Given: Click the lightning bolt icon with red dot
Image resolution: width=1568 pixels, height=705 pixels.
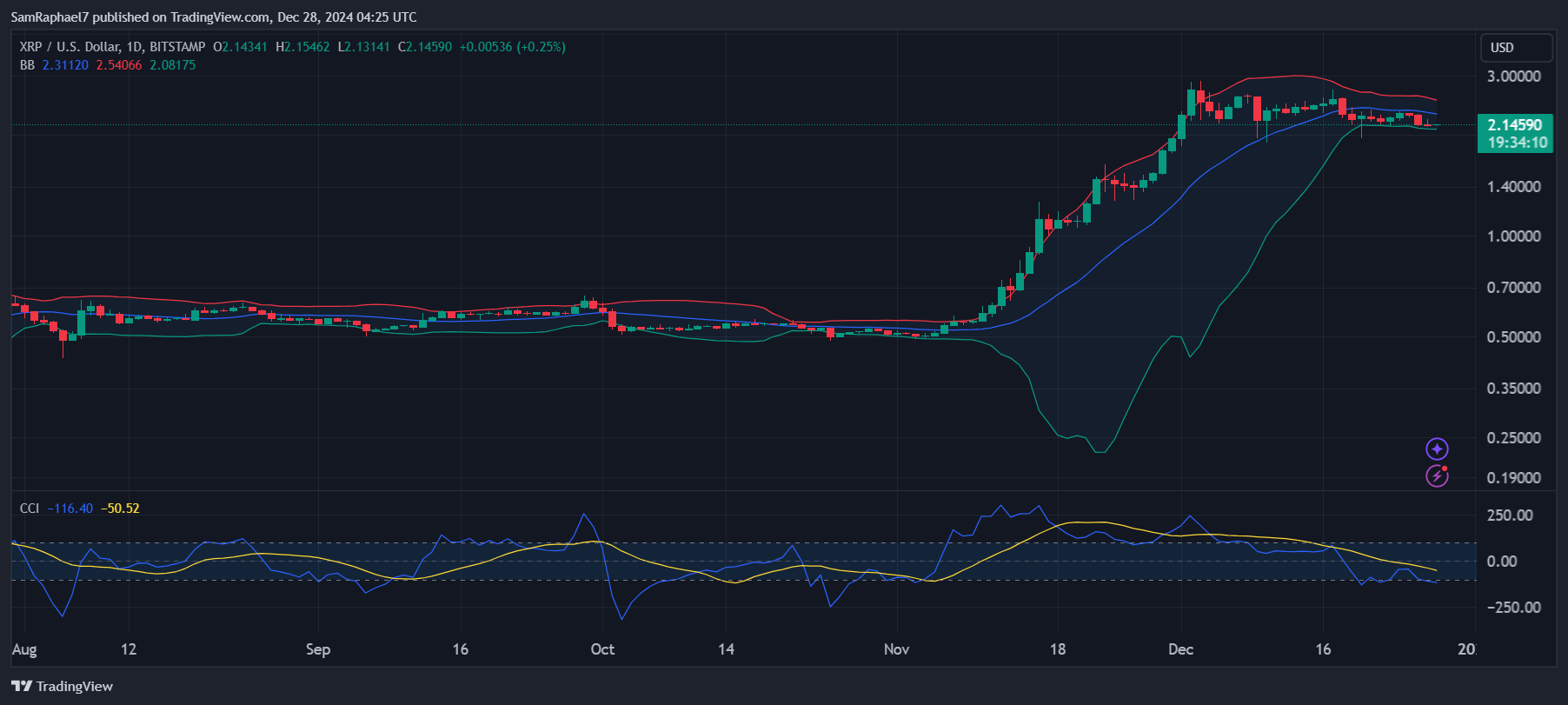Looking at the screenshot, I should [1437, 476].
